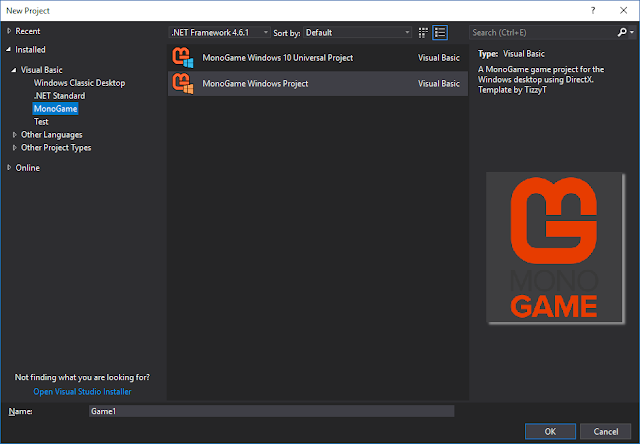Select MonoGame Windows 10 Universal Project text
640x444 pixels.
click(278, 58)
